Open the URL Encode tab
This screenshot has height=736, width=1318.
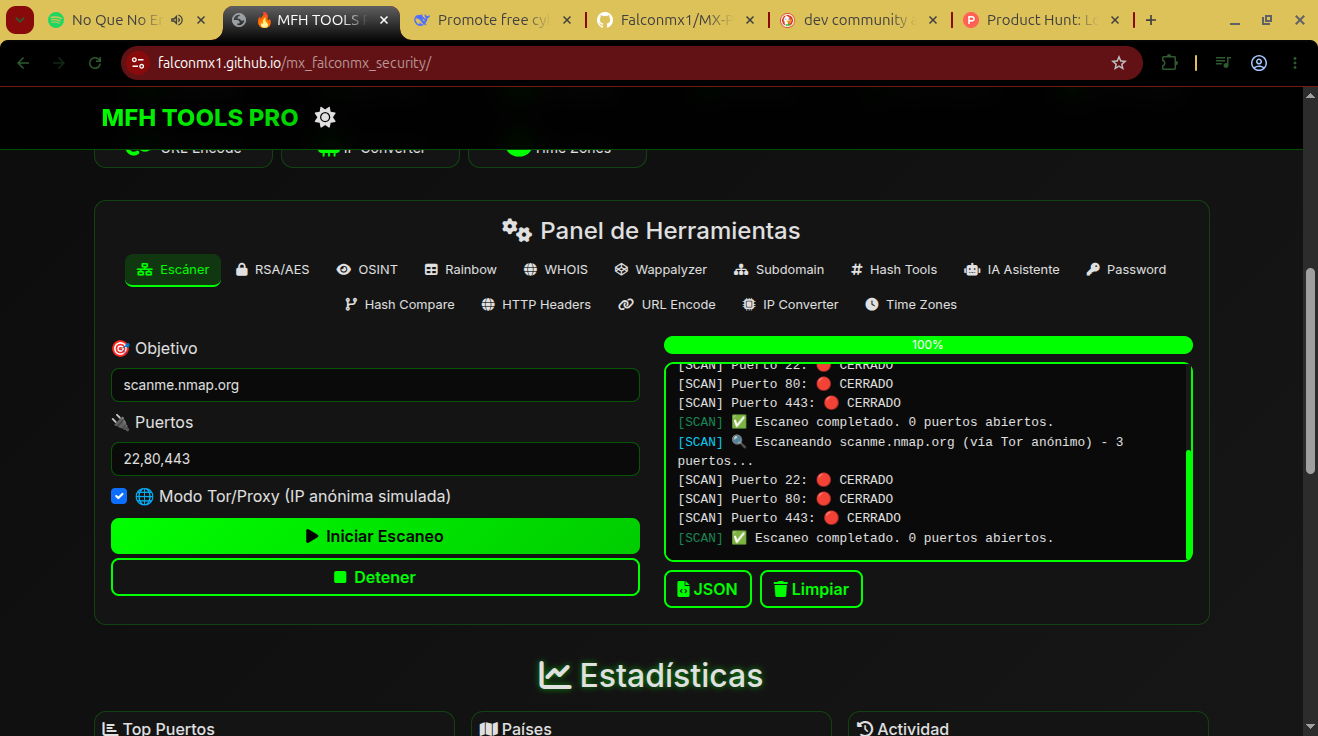tap(667, 305)
